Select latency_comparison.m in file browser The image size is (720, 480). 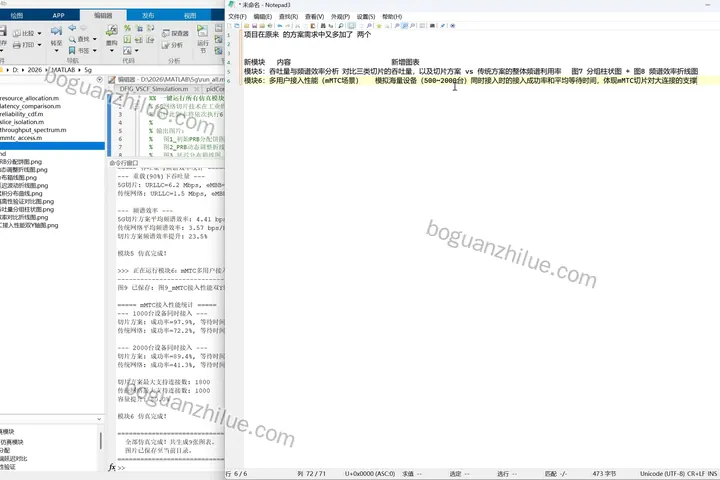pos(30,106)
